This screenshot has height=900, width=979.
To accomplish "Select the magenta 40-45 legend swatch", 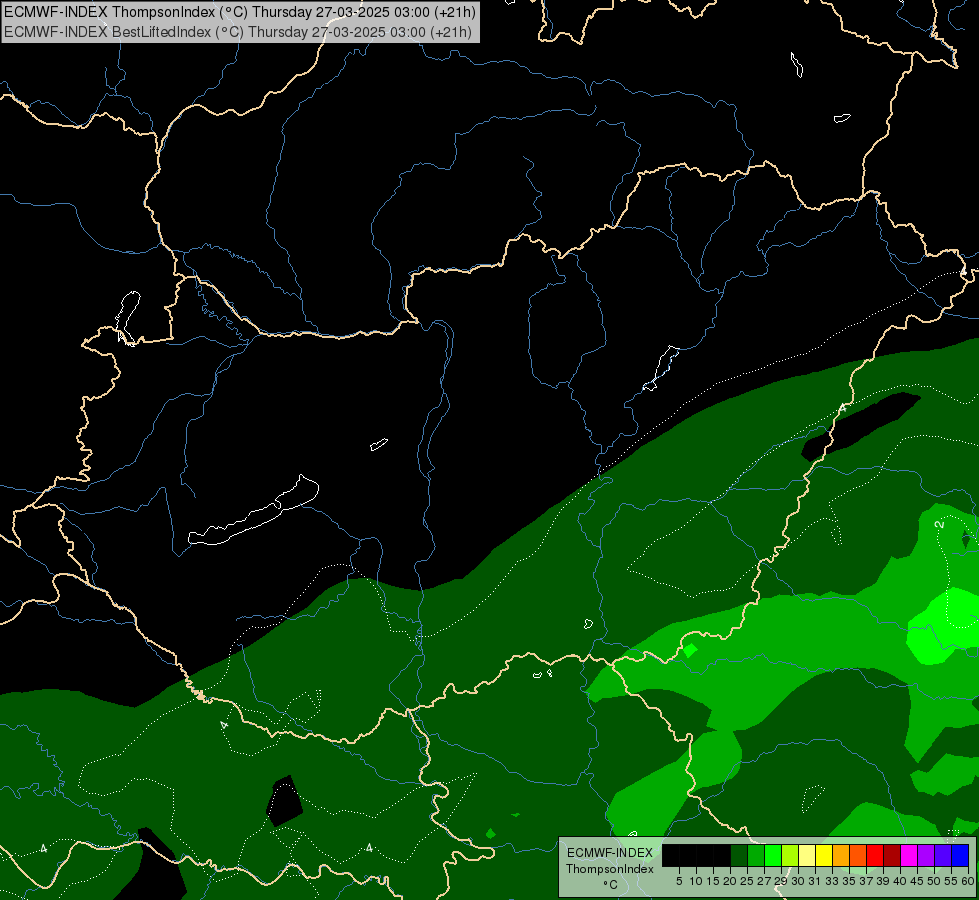I will click(909, 855).
